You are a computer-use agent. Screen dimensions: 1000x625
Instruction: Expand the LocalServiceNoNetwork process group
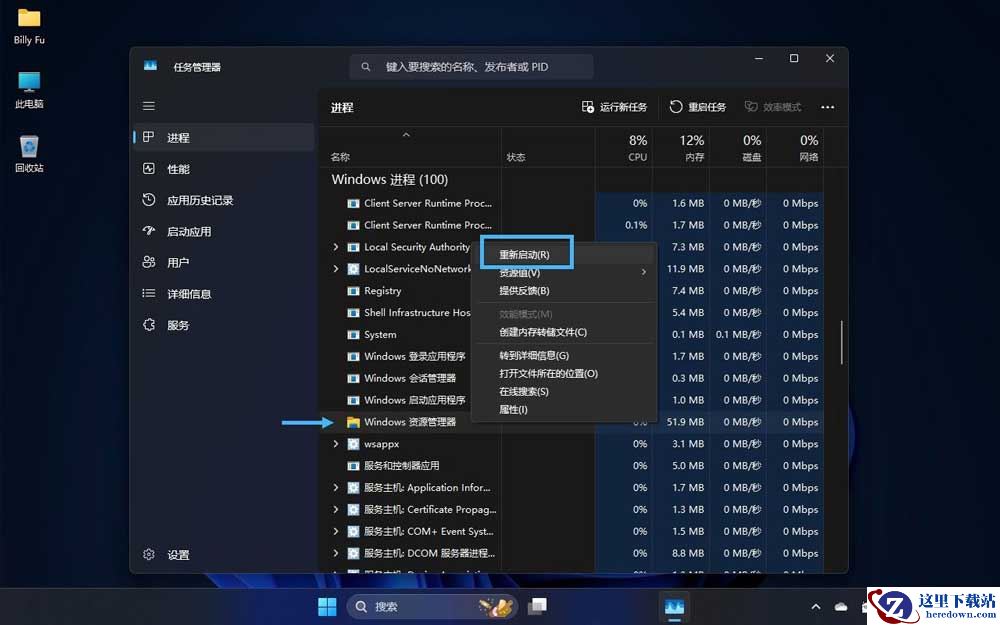point(336,268)
